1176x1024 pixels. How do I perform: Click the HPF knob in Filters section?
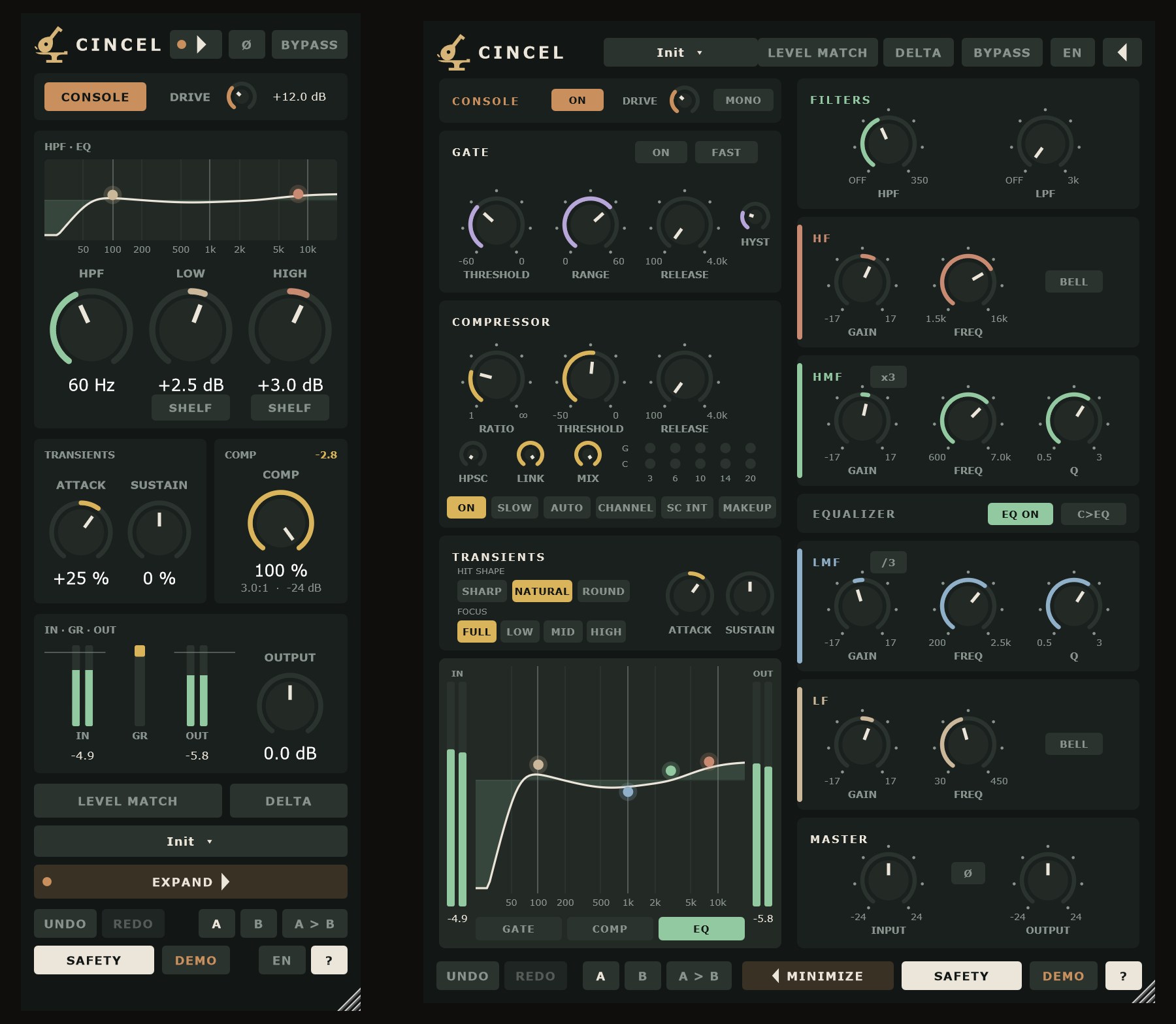click(888, 142)
